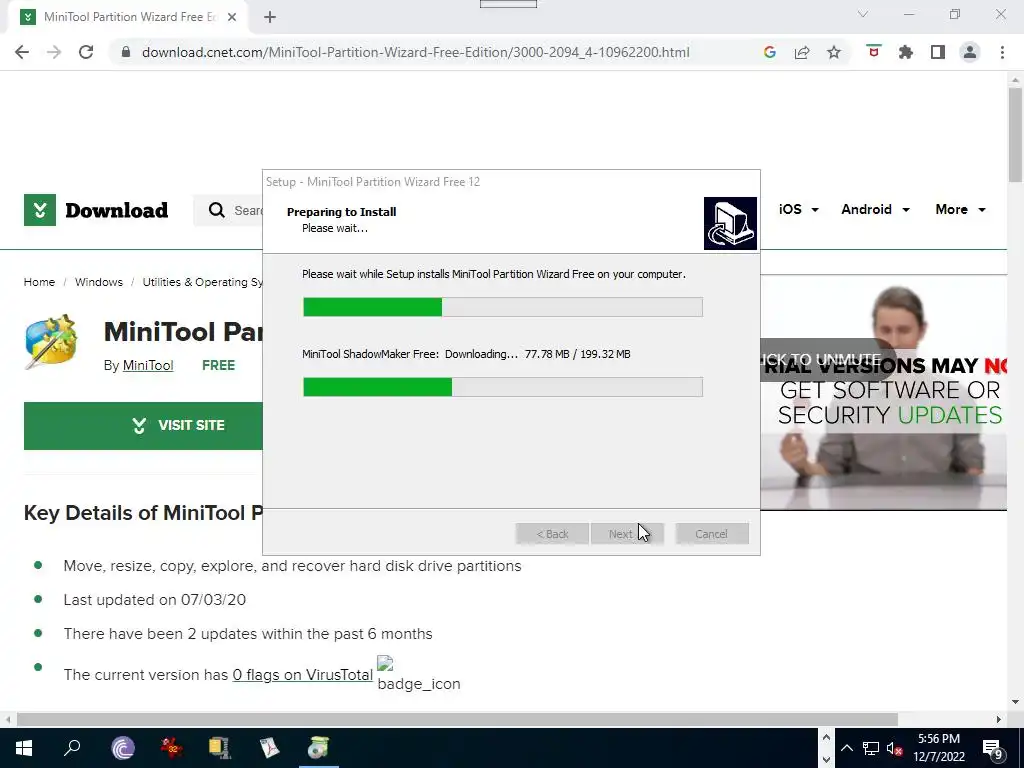Click the horizontal page scrollbar

tap(457, 720)
